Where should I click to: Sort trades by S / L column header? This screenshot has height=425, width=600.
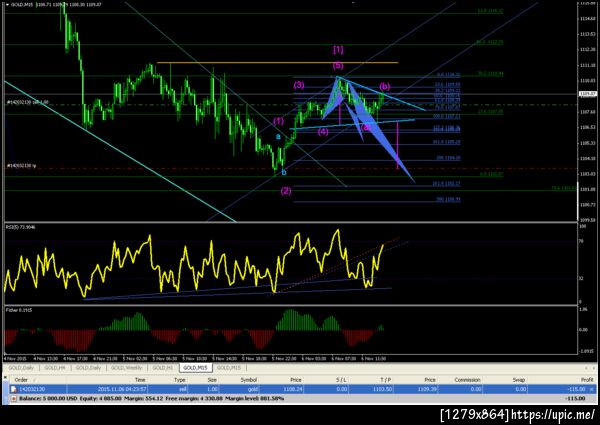click(341, 380)
